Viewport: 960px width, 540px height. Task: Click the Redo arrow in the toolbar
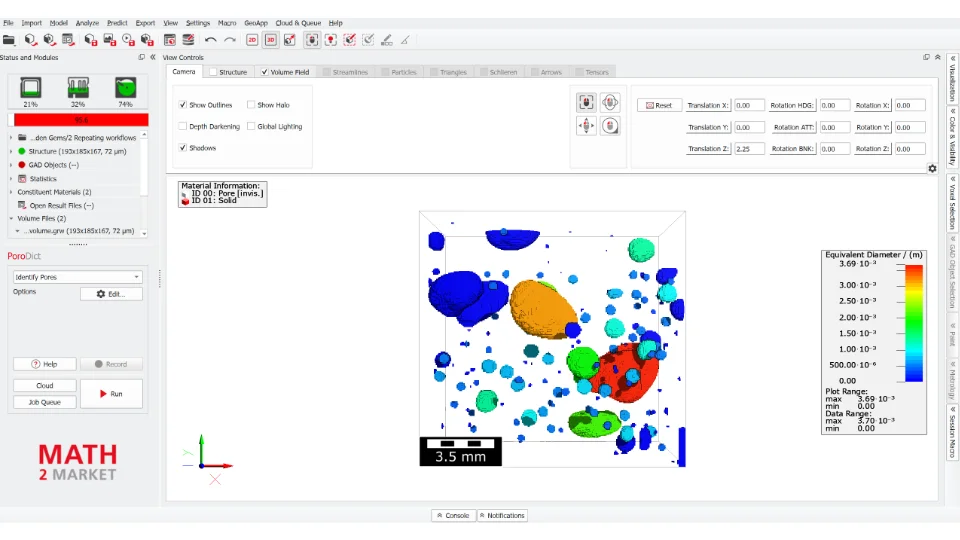click(230, 40)
